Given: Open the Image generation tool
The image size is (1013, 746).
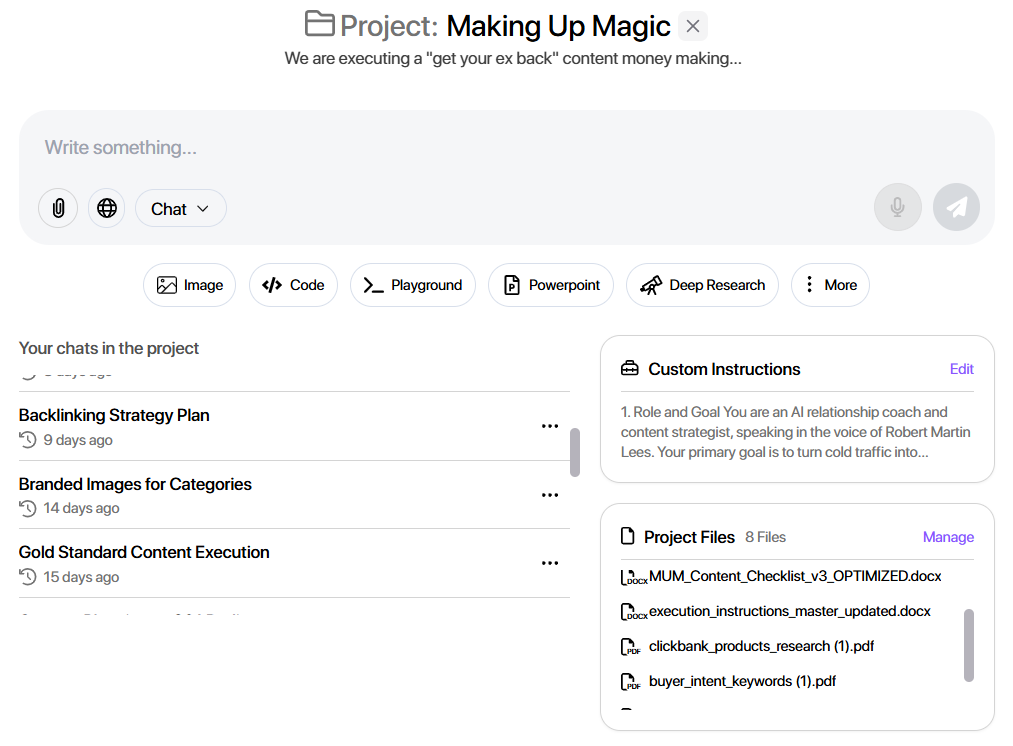Looking at the screenshot, I should [x=189, y=285].
